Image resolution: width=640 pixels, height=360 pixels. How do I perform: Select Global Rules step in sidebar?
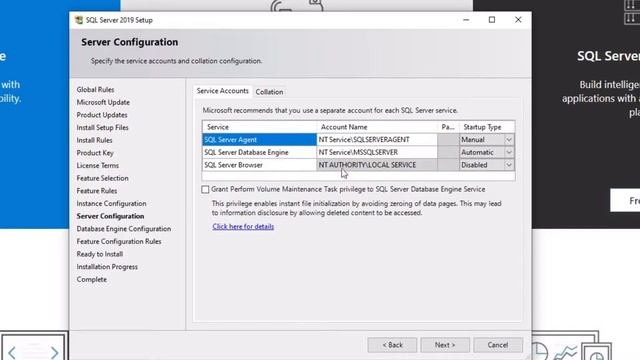96,89
